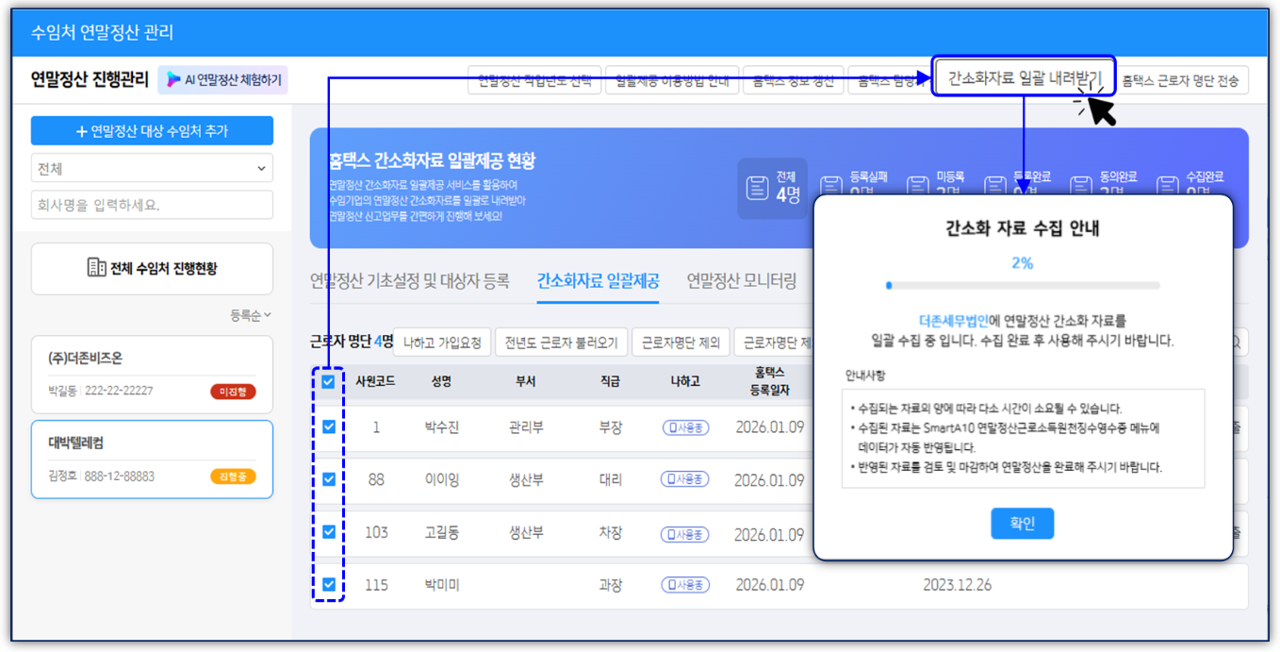Click 연말정산 대상 수임처 추가 button
Image resolution: width=1280 pixels, height=652 pixels.
[152, 131]
